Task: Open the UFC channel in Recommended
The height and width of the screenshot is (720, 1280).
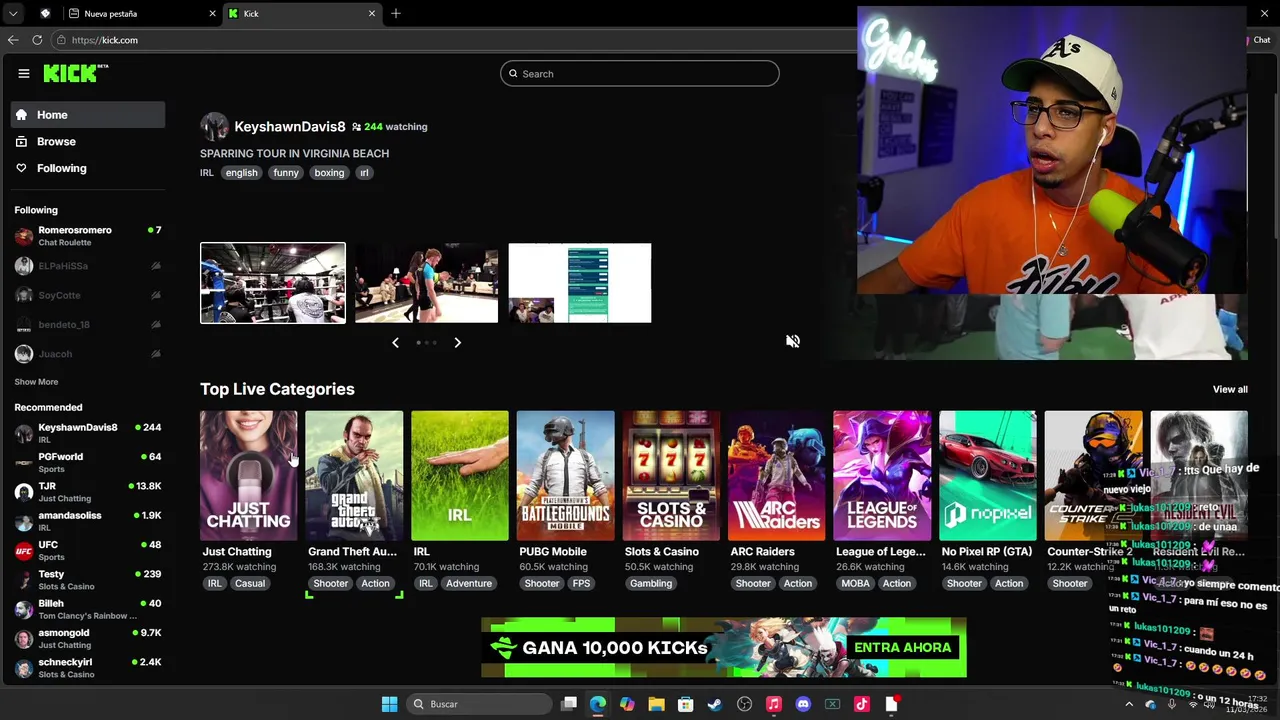Action: tap(88, 550)
